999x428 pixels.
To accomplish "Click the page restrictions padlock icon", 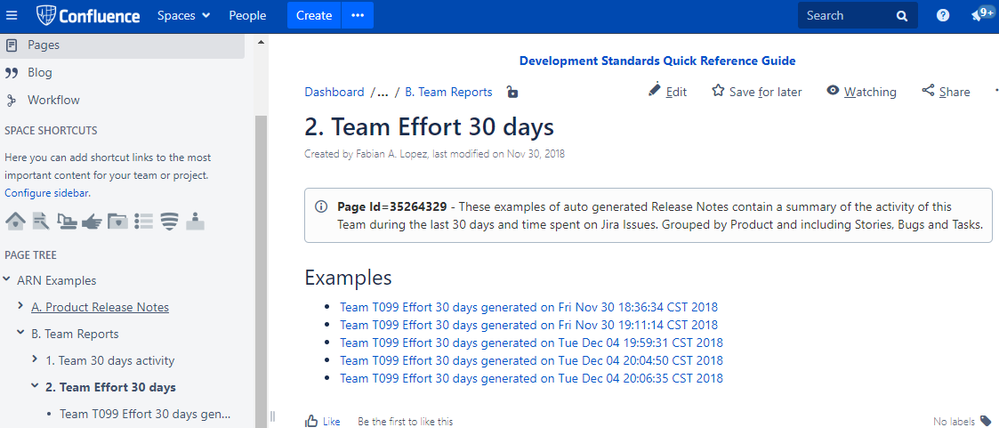I will click(x=512, y=92).
